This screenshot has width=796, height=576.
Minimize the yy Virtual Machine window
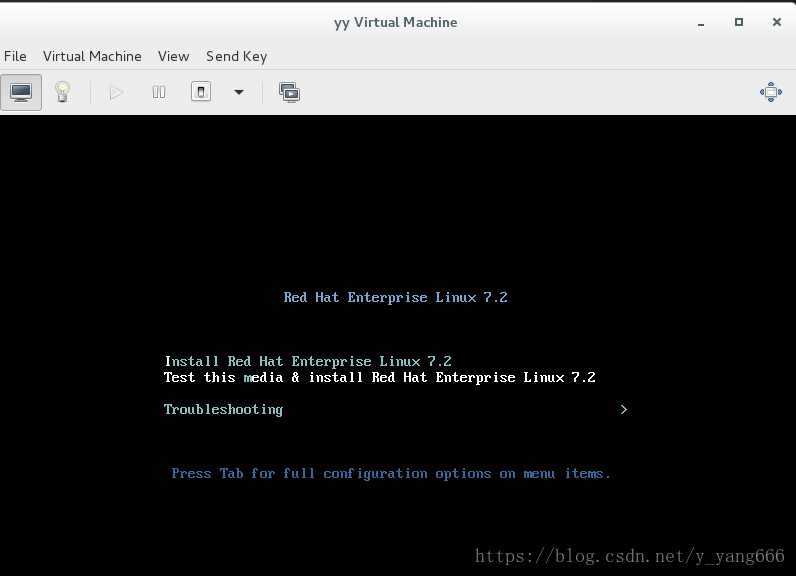point(701,23)
